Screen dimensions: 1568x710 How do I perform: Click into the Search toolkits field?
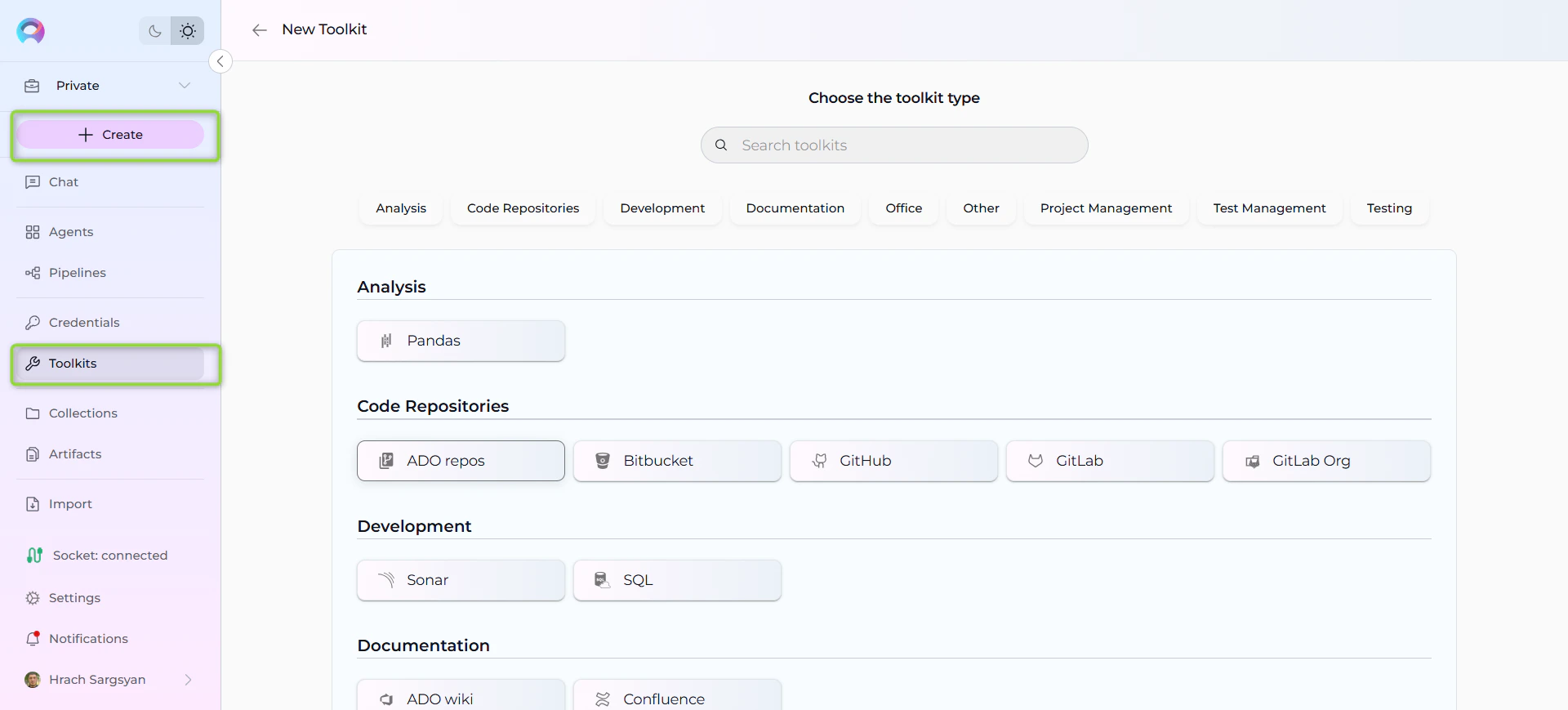[x=894, y=145]
